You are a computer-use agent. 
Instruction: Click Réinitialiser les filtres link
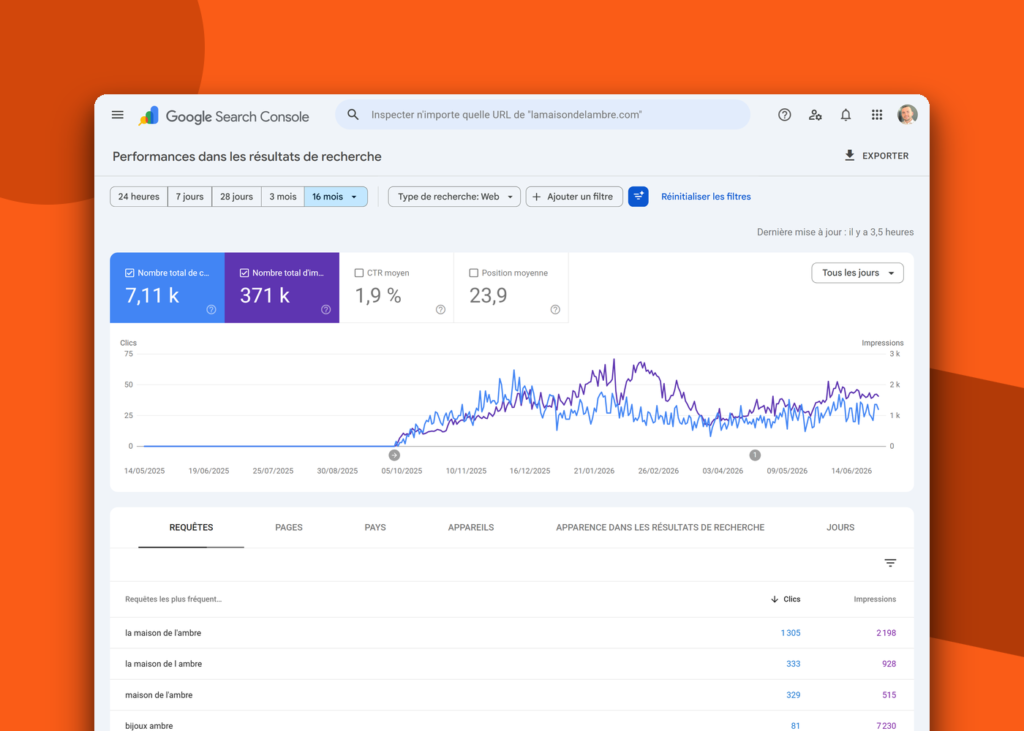coord(706,197)
